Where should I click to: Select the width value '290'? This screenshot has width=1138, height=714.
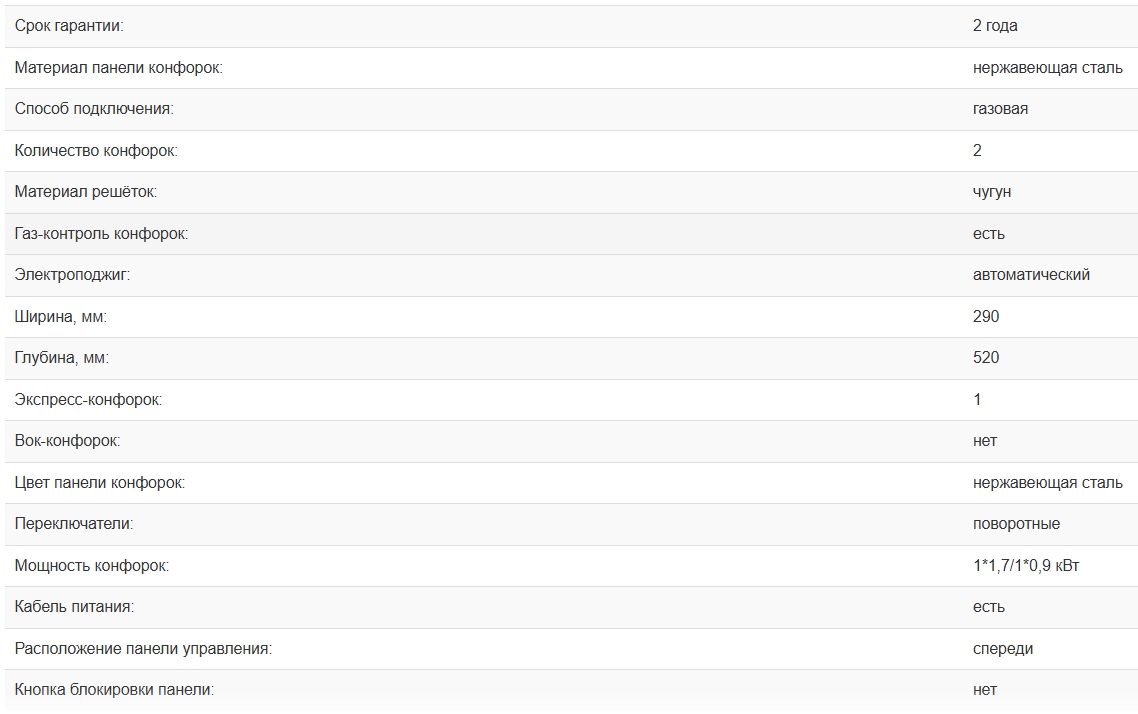986,317
